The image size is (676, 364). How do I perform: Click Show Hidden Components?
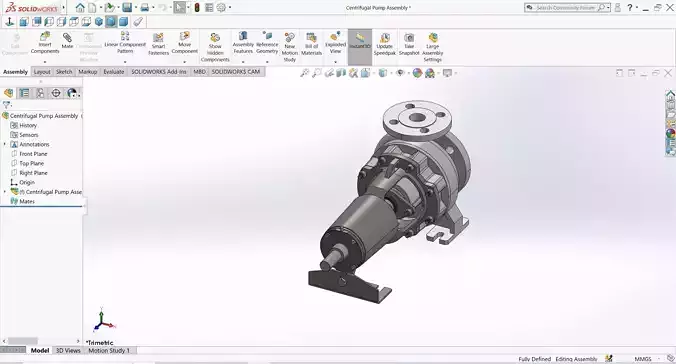pos(215,47)
